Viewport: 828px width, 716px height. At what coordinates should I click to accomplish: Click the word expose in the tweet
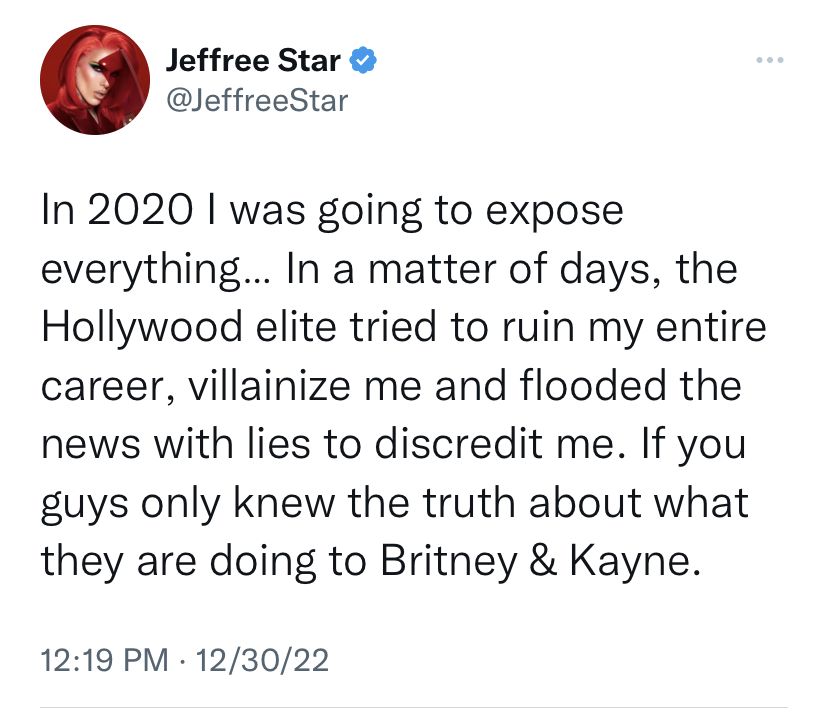pos(554,212)
